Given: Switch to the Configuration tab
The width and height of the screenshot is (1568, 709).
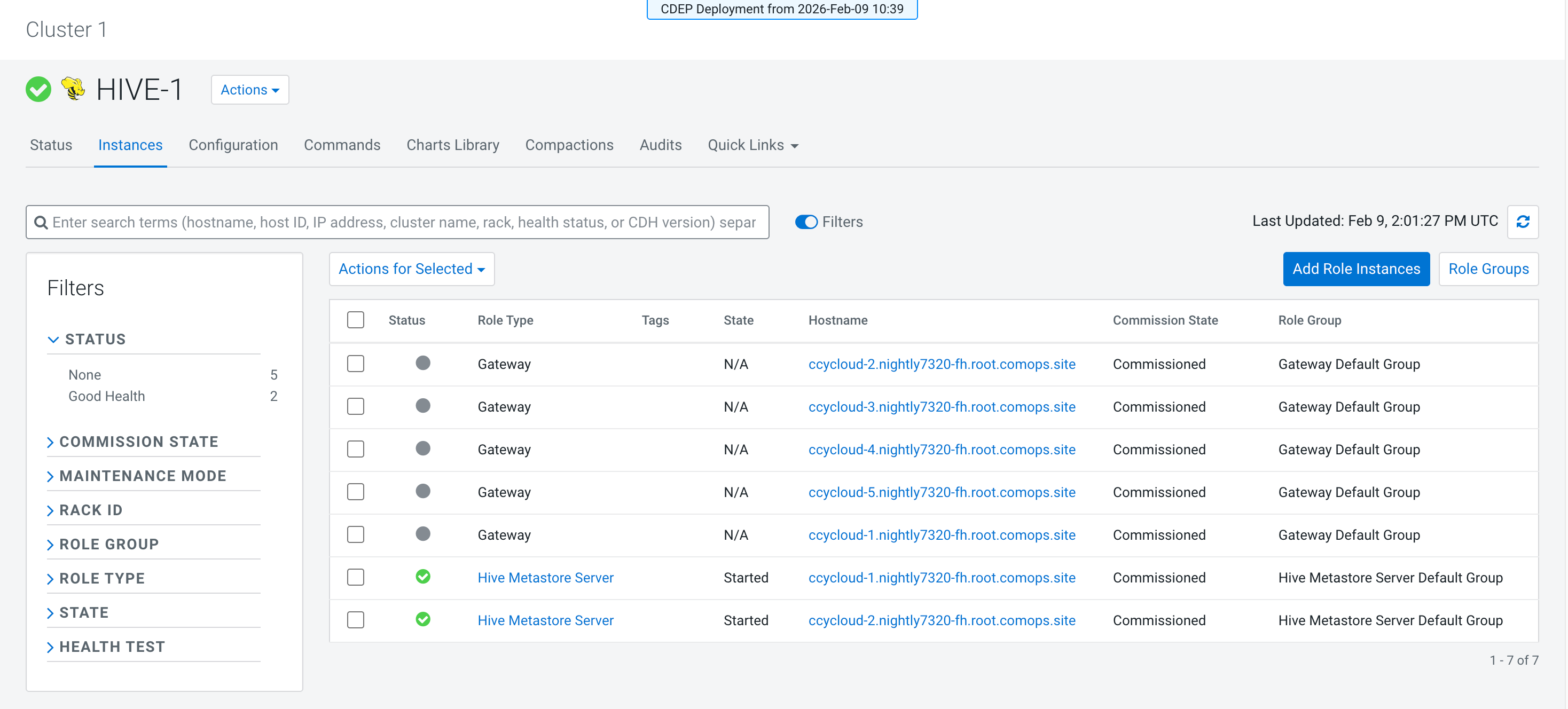Looking at the screenshot, I should click(x=233, y=145).
